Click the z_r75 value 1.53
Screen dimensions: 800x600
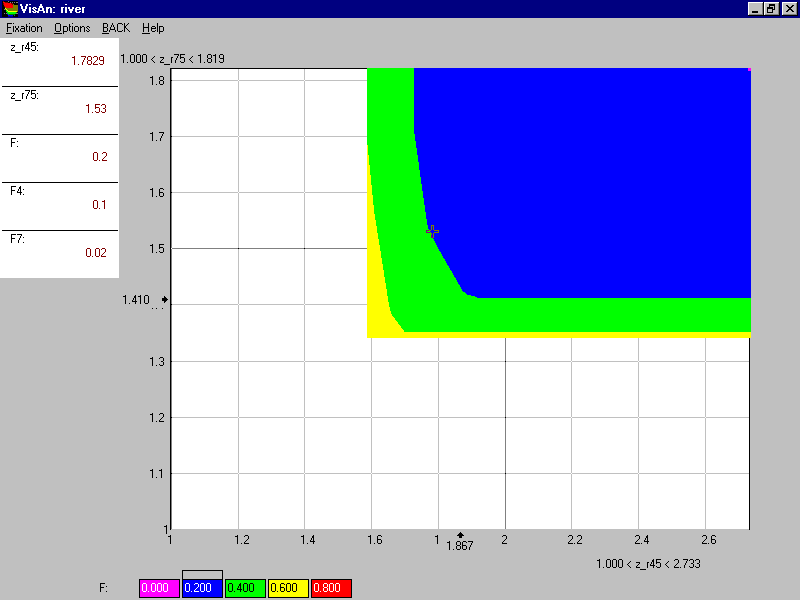(96, 109)
